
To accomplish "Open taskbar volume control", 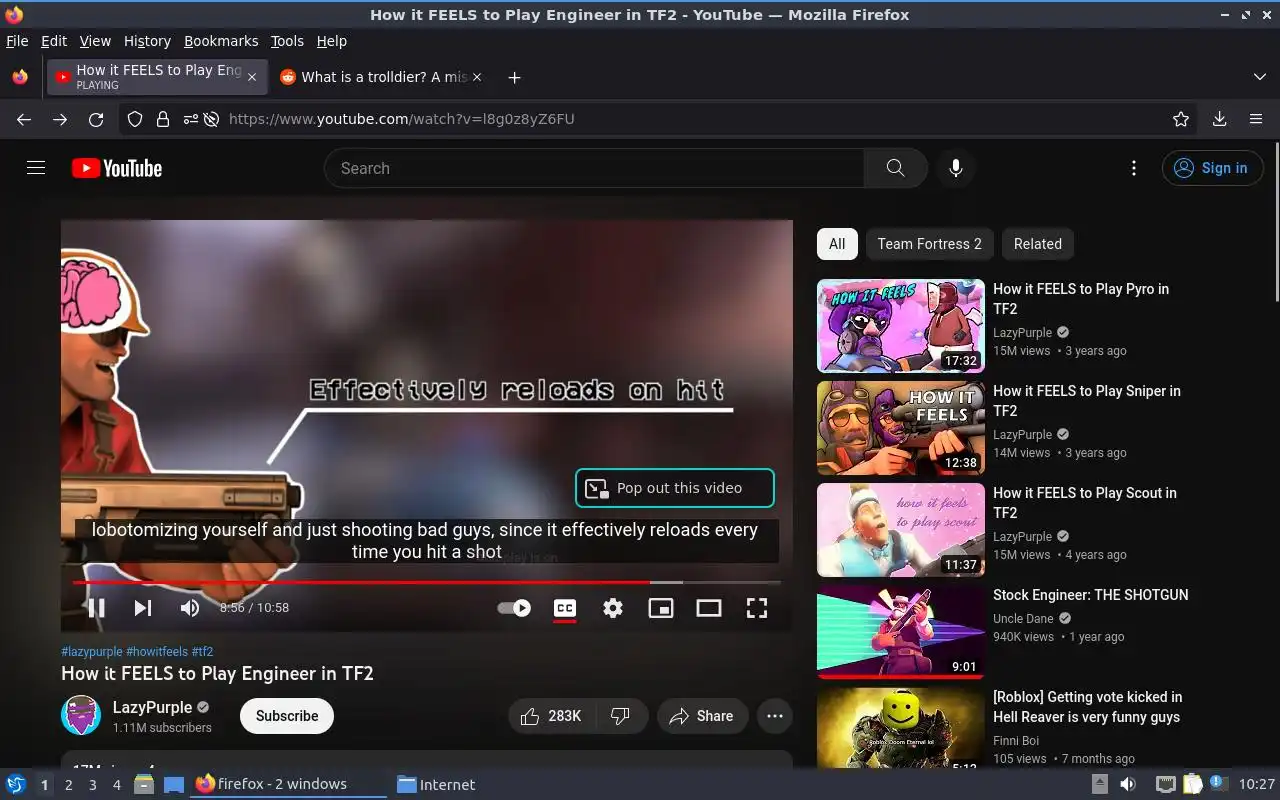I will 1127,784.
